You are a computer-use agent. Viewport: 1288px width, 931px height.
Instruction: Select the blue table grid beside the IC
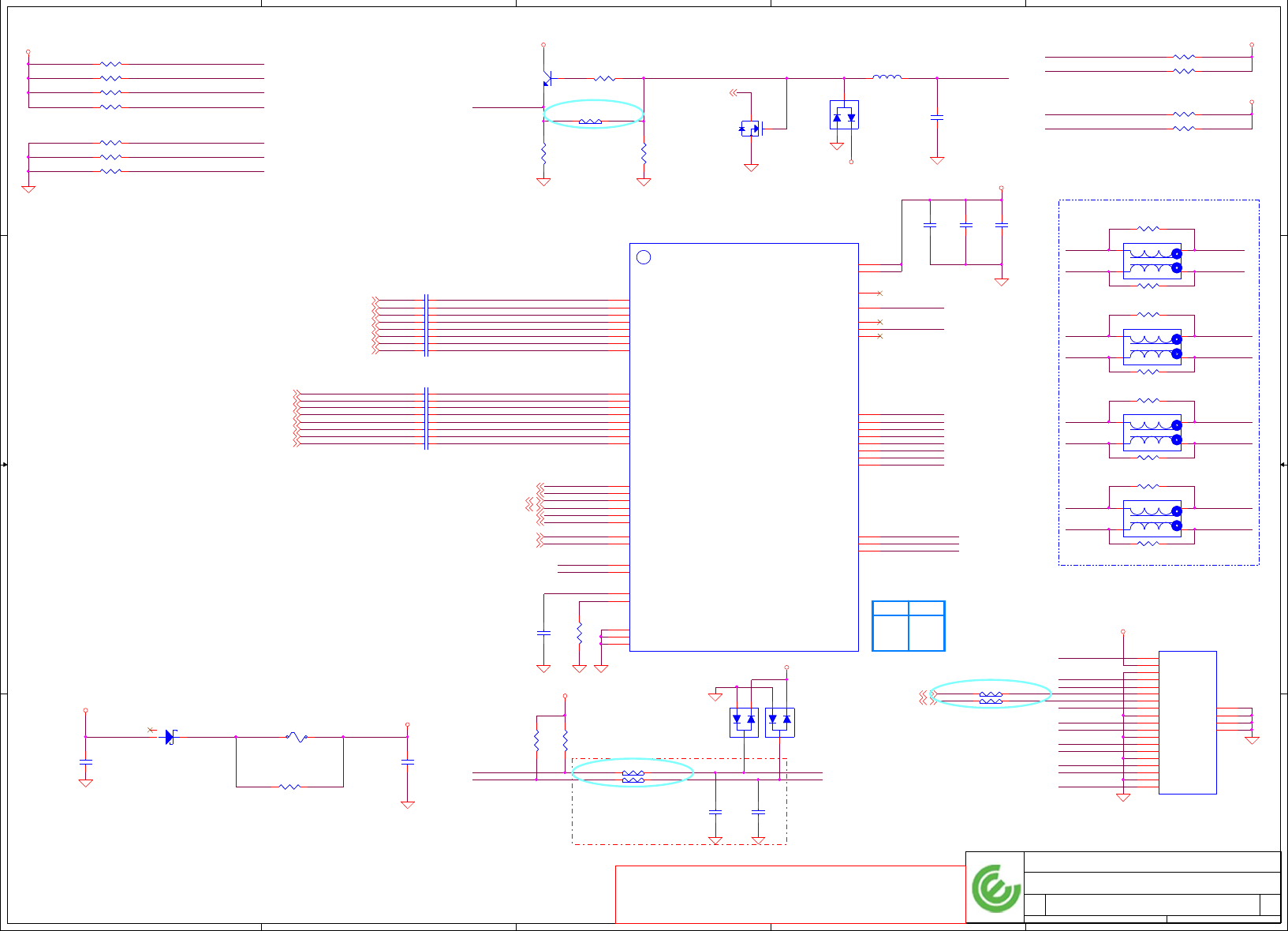click(x=909, y=626)
